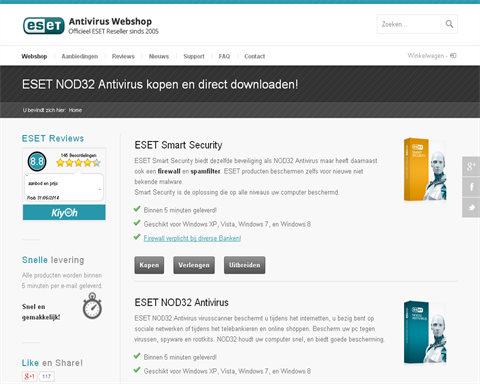The width and height of the screenshot is (480, 384).
Task: Click the Snelle levering heading
Action: pos(53,260)
